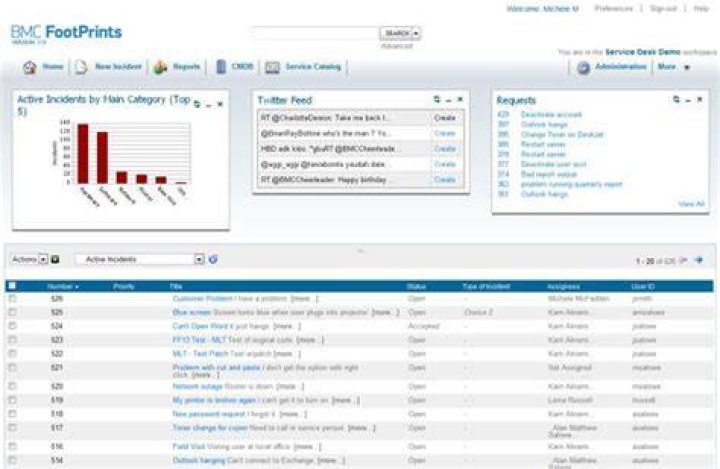This screenshot has height=469, width=720.
Task: Select checkbox for incident 521
Action: pyautogui.click(x=12, y=367)
